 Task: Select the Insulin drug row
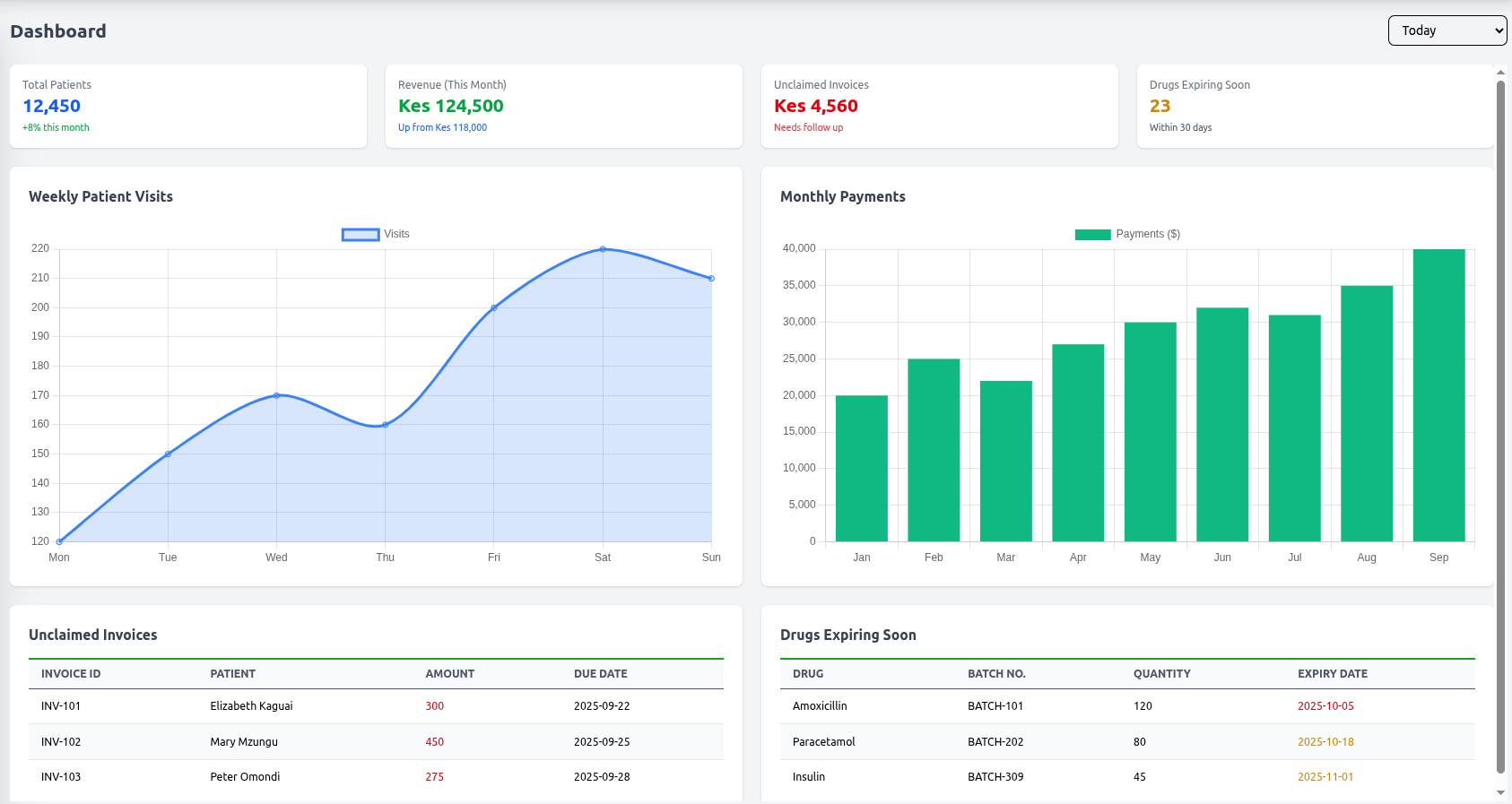pos(1127,777)
